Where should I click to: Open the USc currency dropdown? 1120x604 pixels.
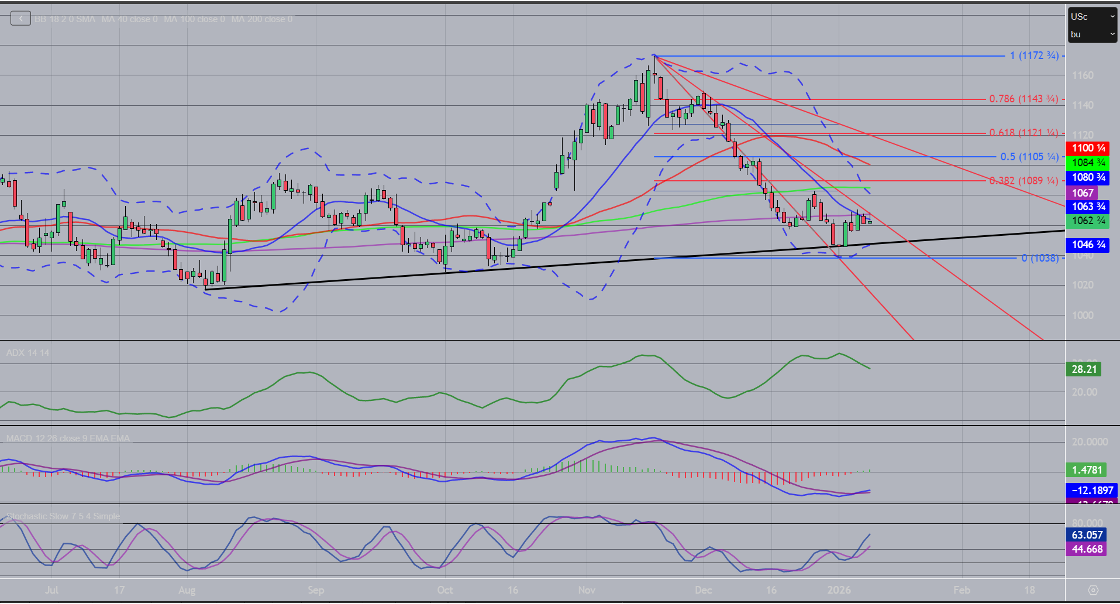(1091, 16)
